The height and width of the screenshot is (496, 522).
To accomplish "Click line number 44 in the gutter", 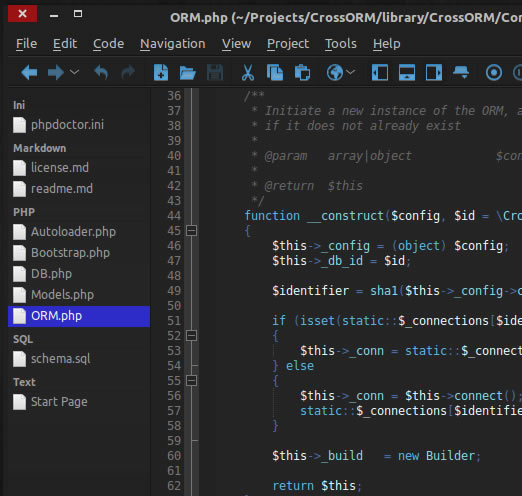I will (174, 216).
